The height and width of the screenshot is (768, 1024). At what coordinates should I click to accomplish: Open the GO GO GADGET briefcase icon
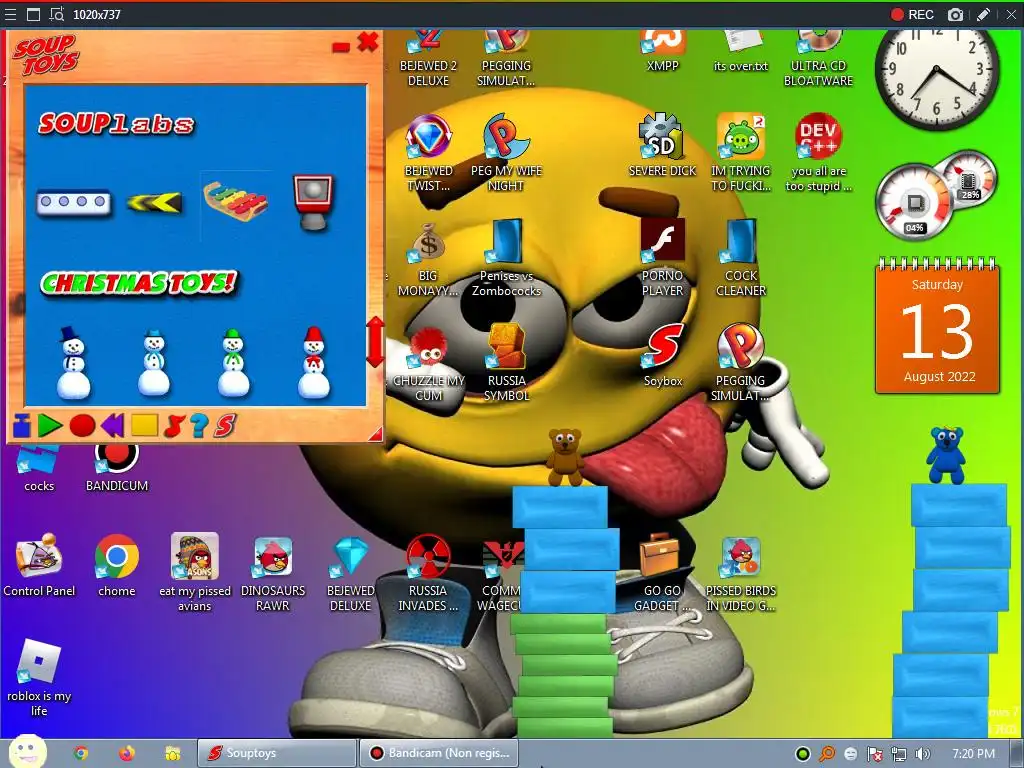(662, 573)
